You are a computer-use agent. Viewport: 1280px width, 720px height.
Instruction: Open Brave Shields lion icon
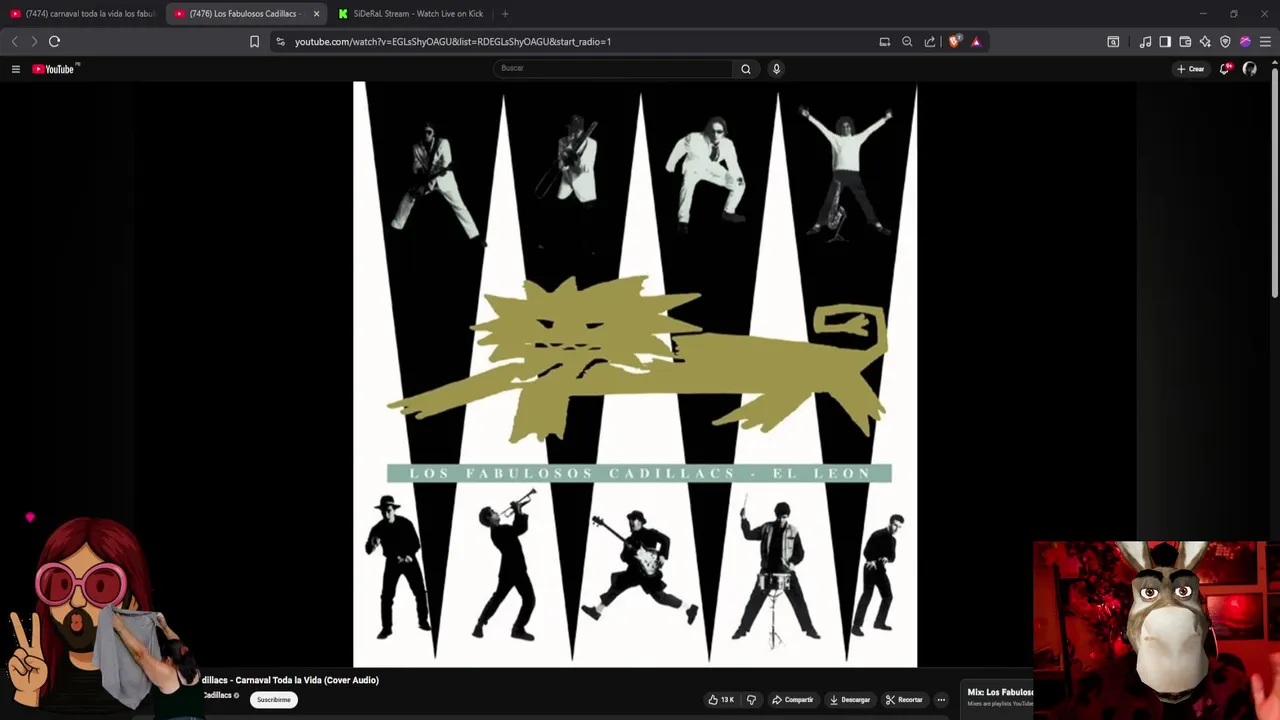(955, 41)
